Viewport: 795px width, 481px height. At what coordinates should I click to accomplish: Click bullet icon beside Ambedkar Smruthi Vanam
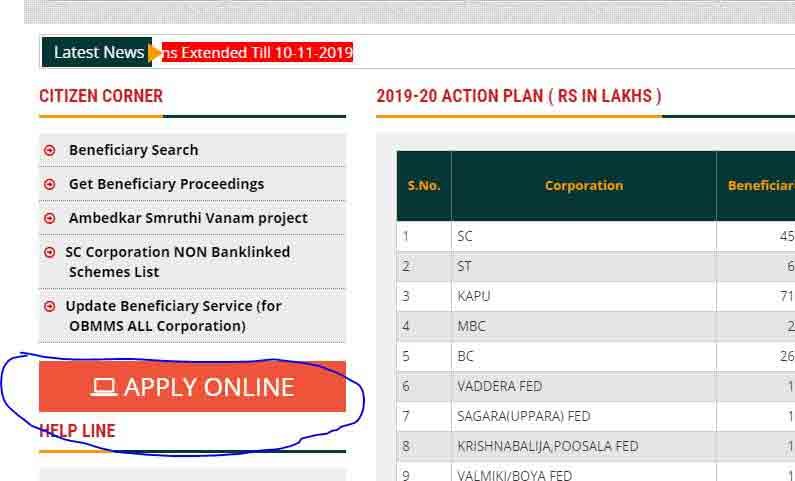50,218
